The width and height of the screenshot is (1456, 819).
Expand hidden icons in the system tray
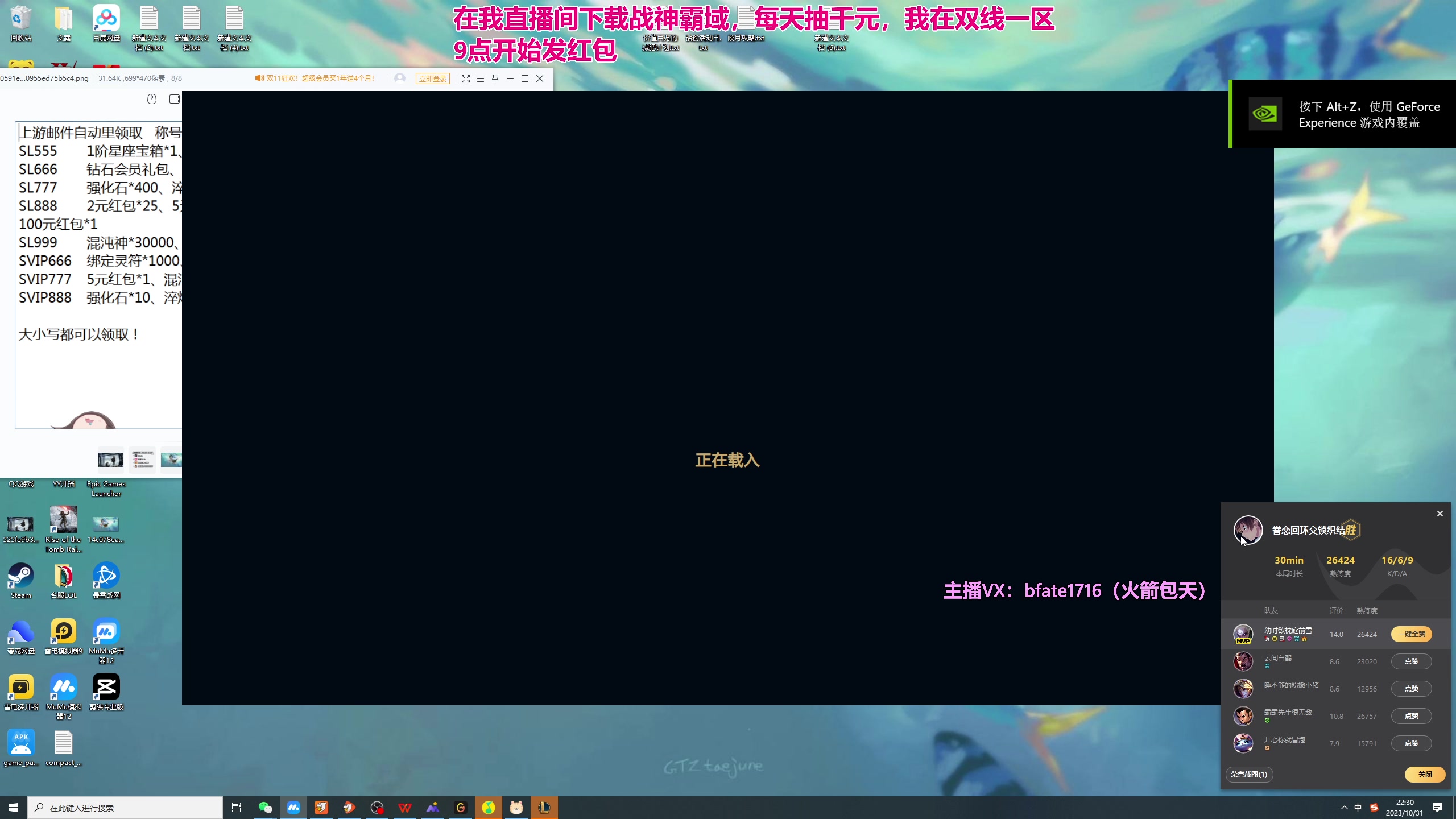1343,807
